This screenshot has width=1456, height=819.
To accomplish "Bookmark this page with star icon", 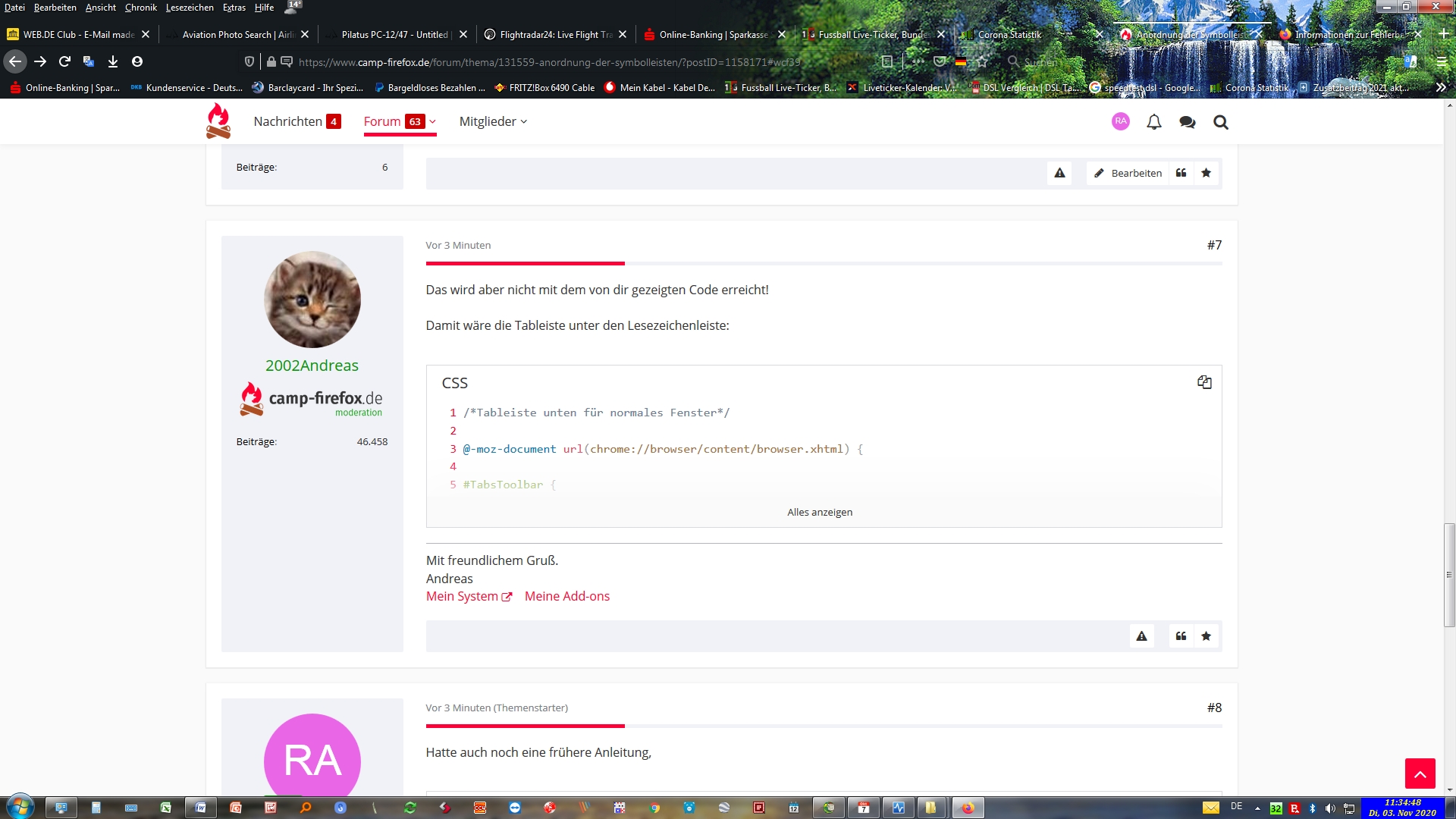I will click(x=984, y=61).
